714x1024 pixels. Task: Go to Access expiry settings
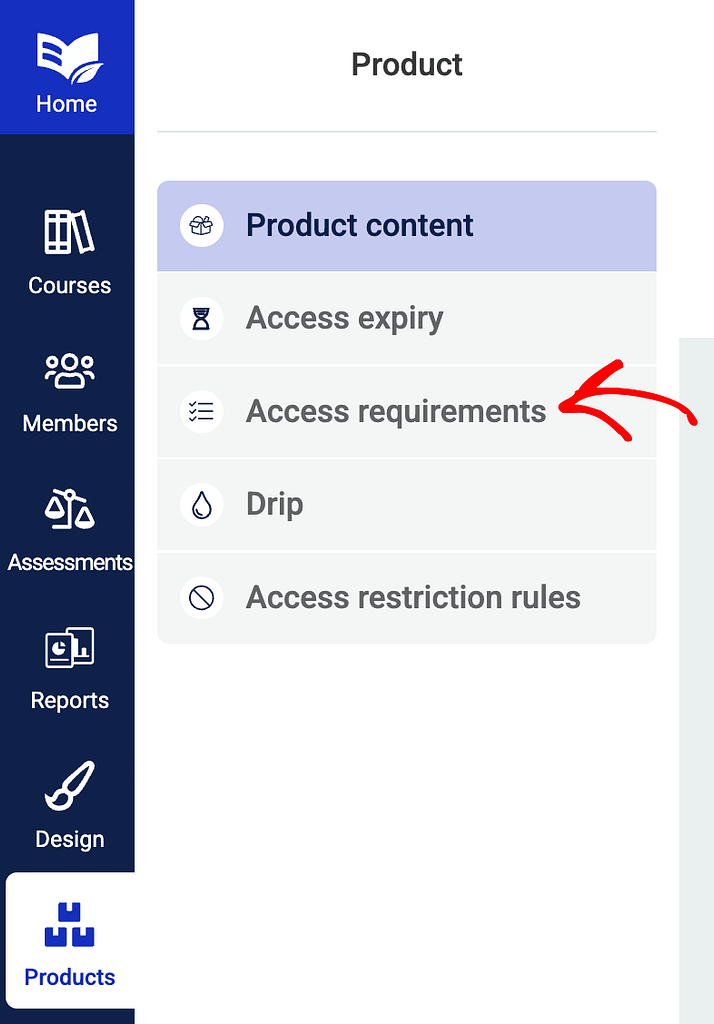click(x=345, y=319)
